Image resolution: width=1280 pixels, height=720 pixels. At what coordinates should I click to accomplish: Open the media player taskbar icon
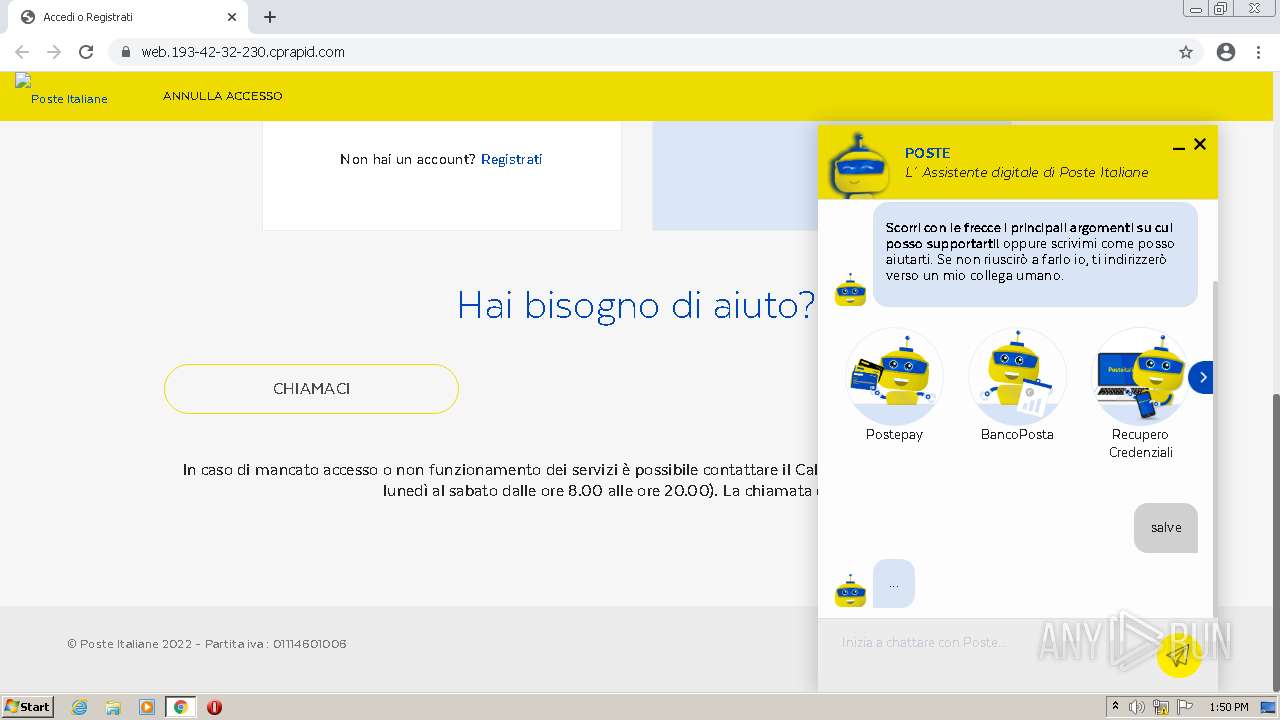click(x=147, y=707)
